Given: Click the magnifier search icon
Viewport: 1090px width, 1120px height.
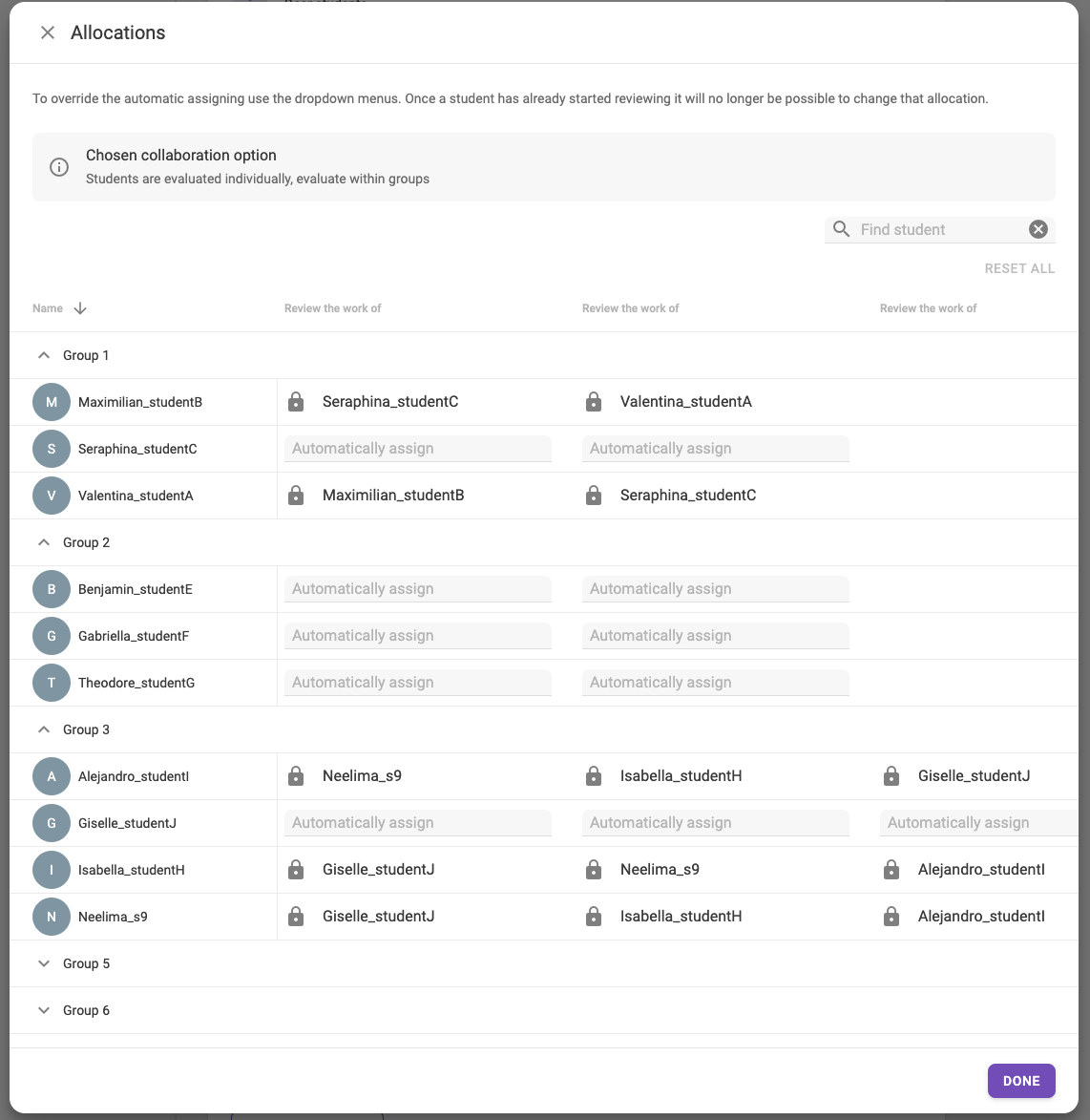Looking at the screenshot, I should coord(842,229).
